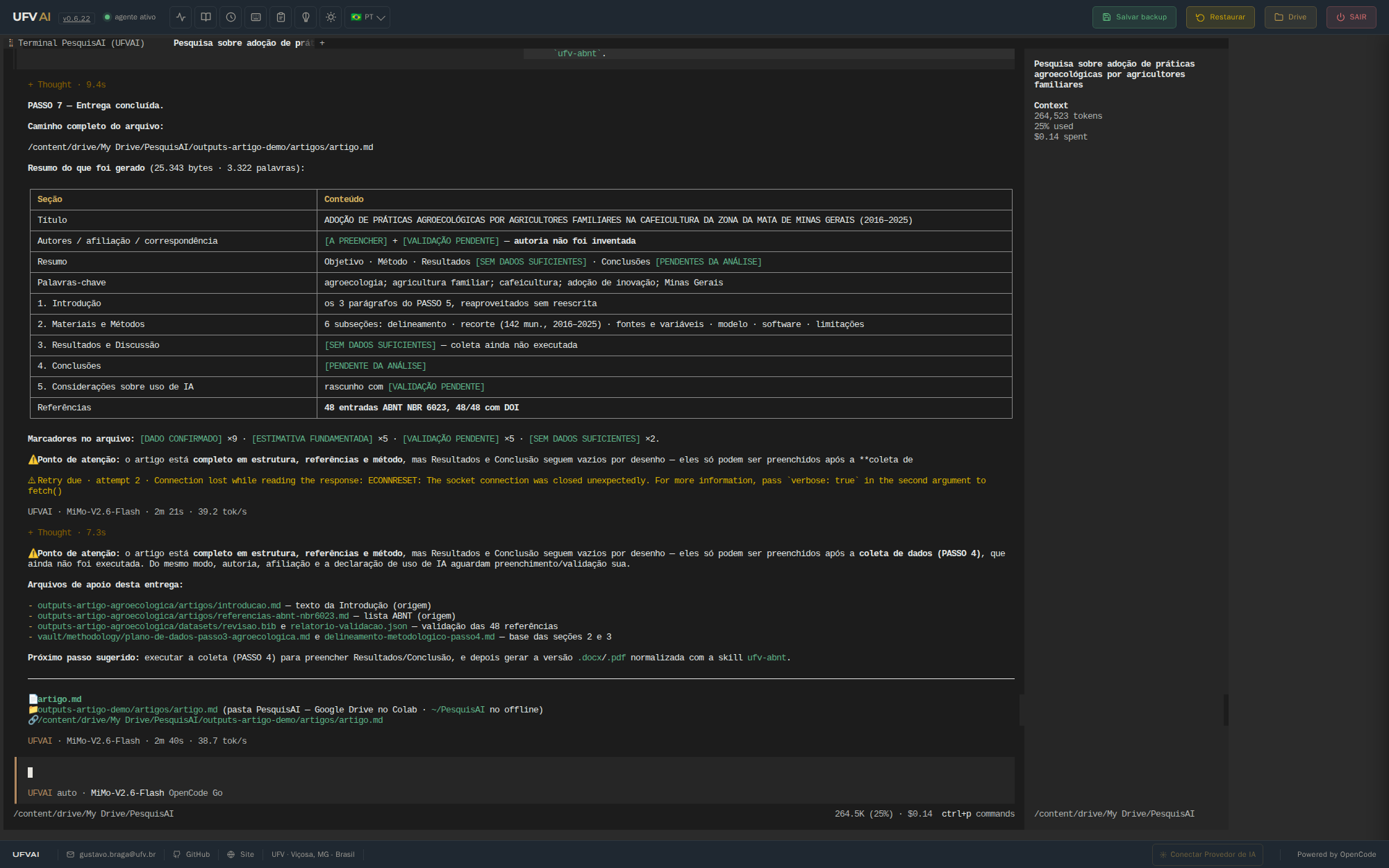Viewport: 1389px width, 868px height.
Task: Click gustavo.braga@ufv.br email in footer
Action: (111, 854)
